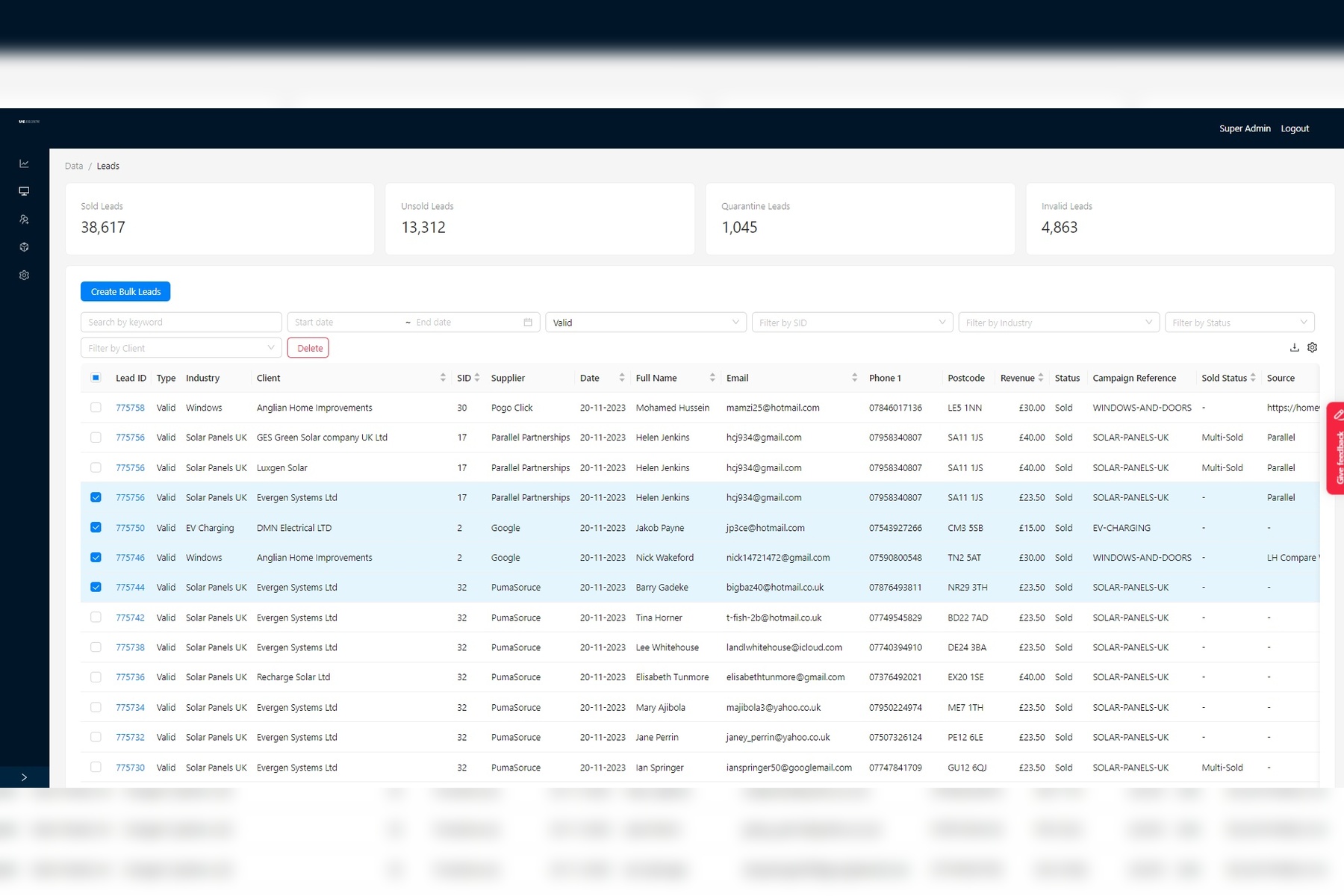Click the monitor icon in sidebar
Viewport: 1344px width, 896px height.
[x=24, y=191]
